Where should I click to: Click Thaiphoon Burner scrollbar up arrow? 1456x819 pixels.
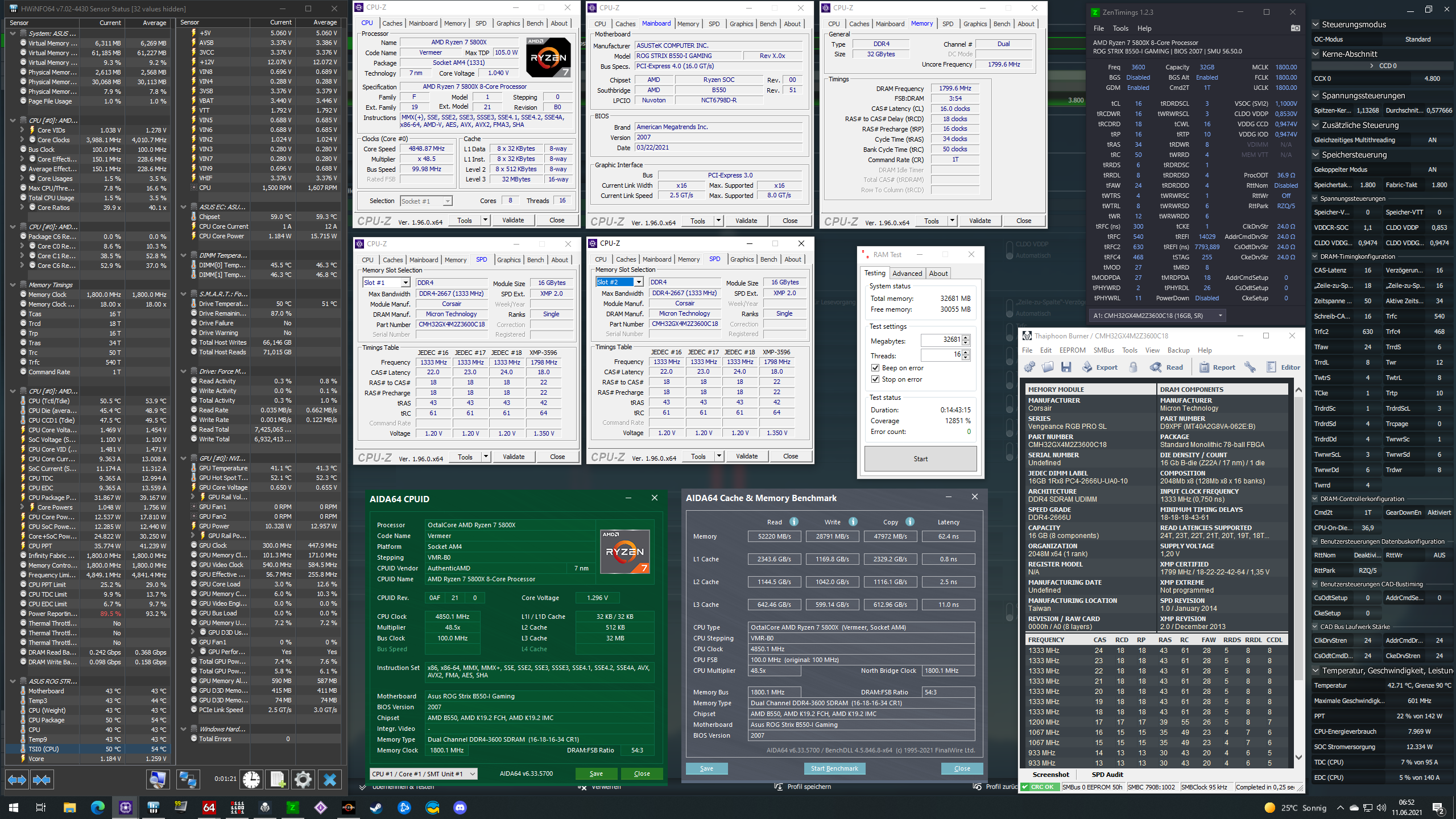(x=1298, y=390)
